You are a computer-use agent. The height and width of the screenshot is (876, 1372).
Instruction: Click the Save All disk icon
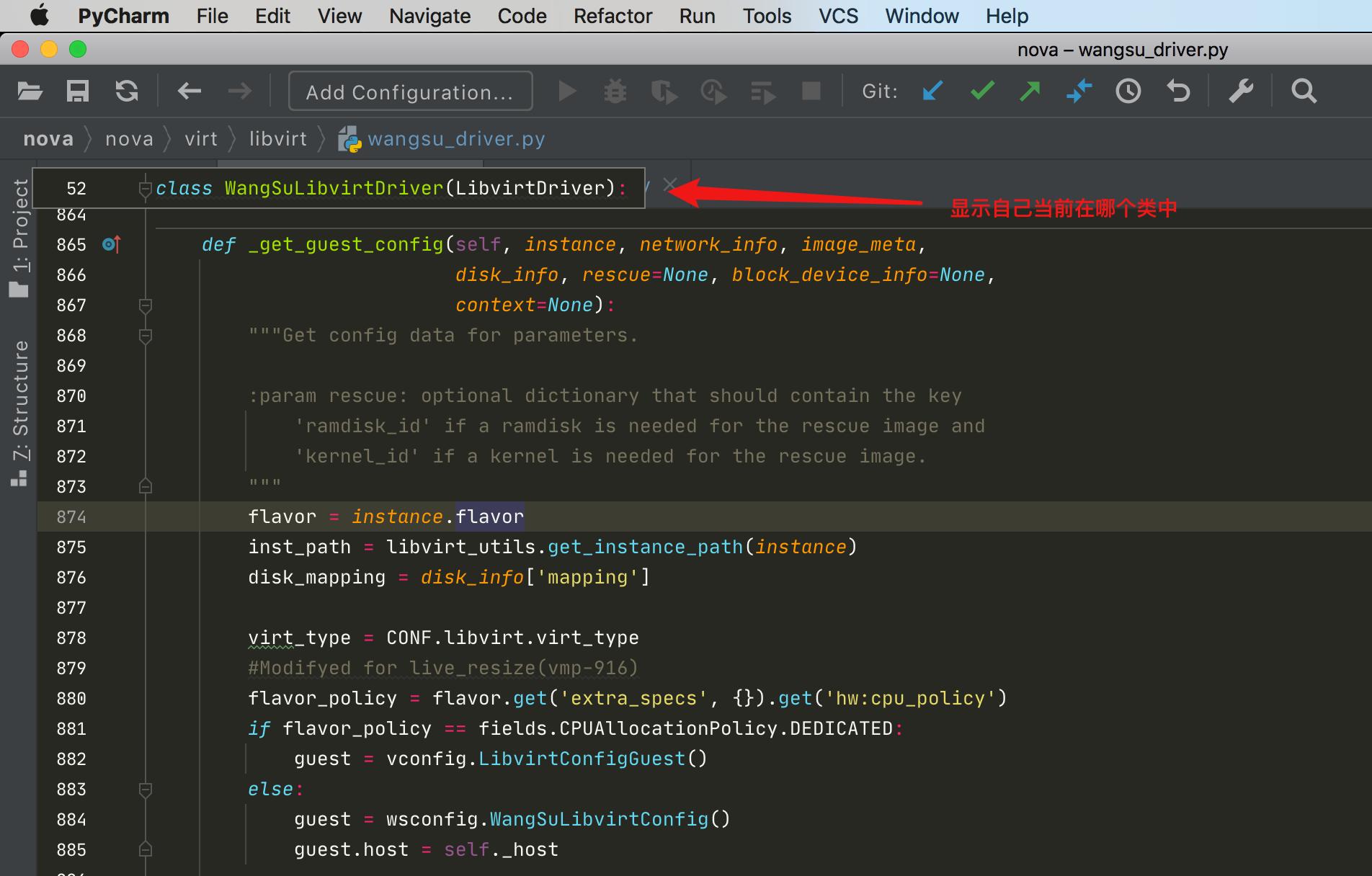(78, 91)
